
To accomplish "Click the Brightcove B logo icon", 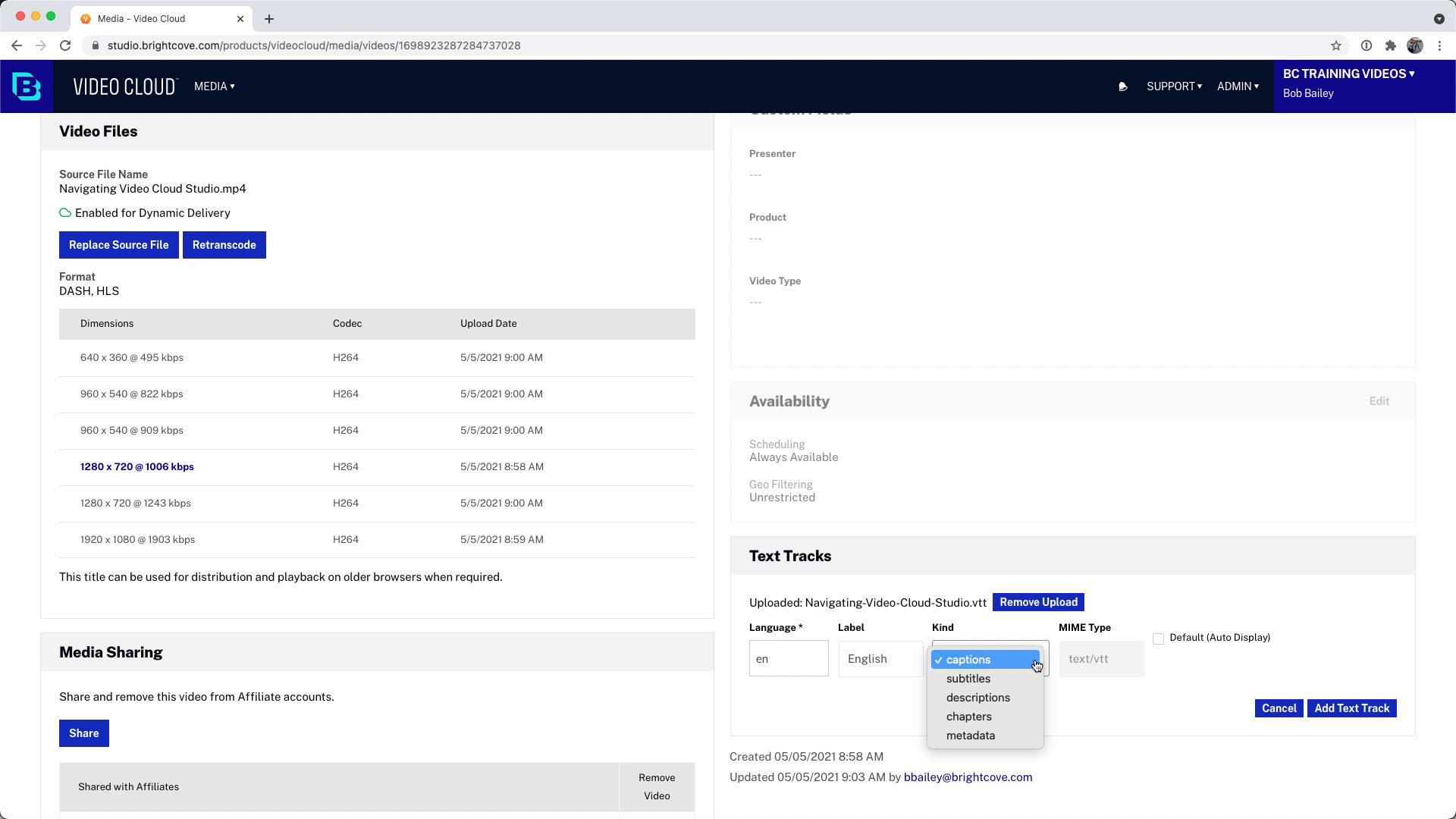I will tap(27, 86).
